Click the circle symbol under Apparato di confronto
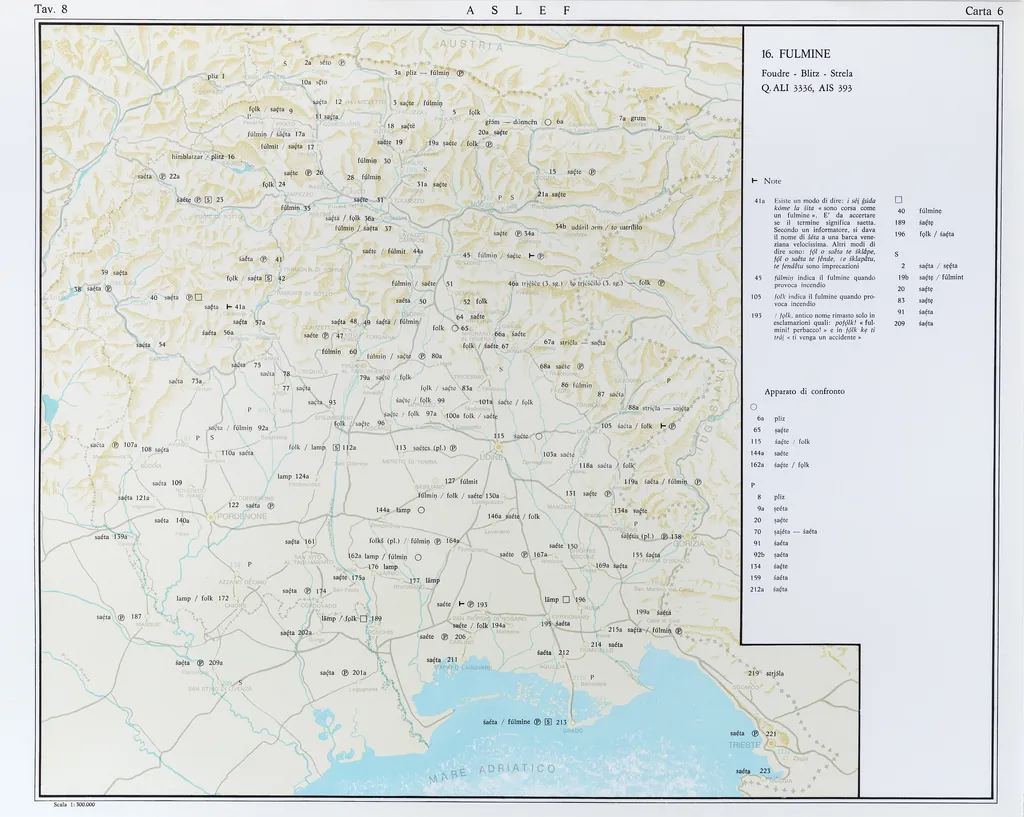Image resolution: width=1024 pixels, height=817 pixels. click(x=754, y=406)
